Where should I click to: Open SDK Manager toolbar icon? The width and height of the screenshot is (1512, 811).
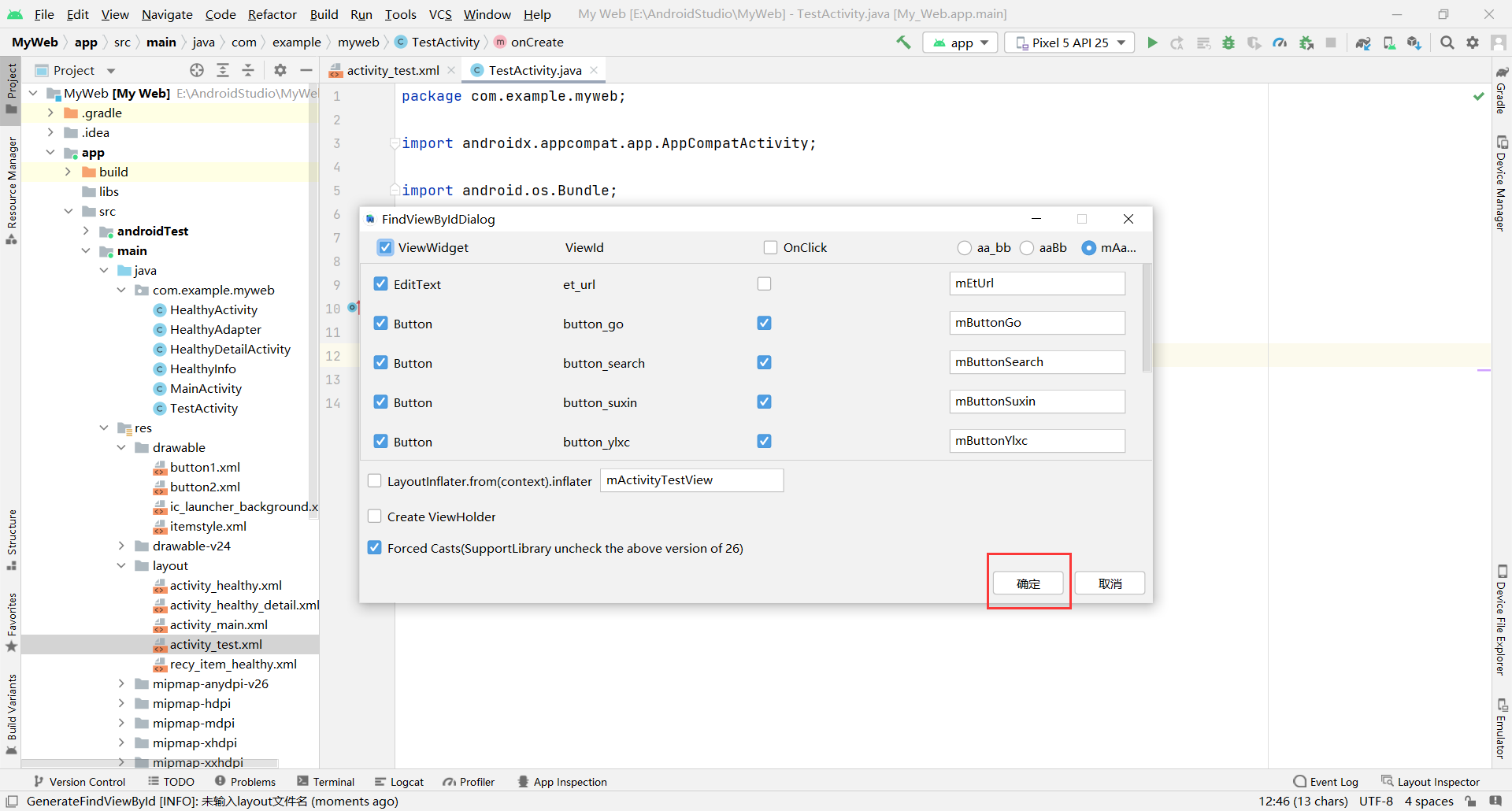pyautogui.click(x=1415, y=43)
